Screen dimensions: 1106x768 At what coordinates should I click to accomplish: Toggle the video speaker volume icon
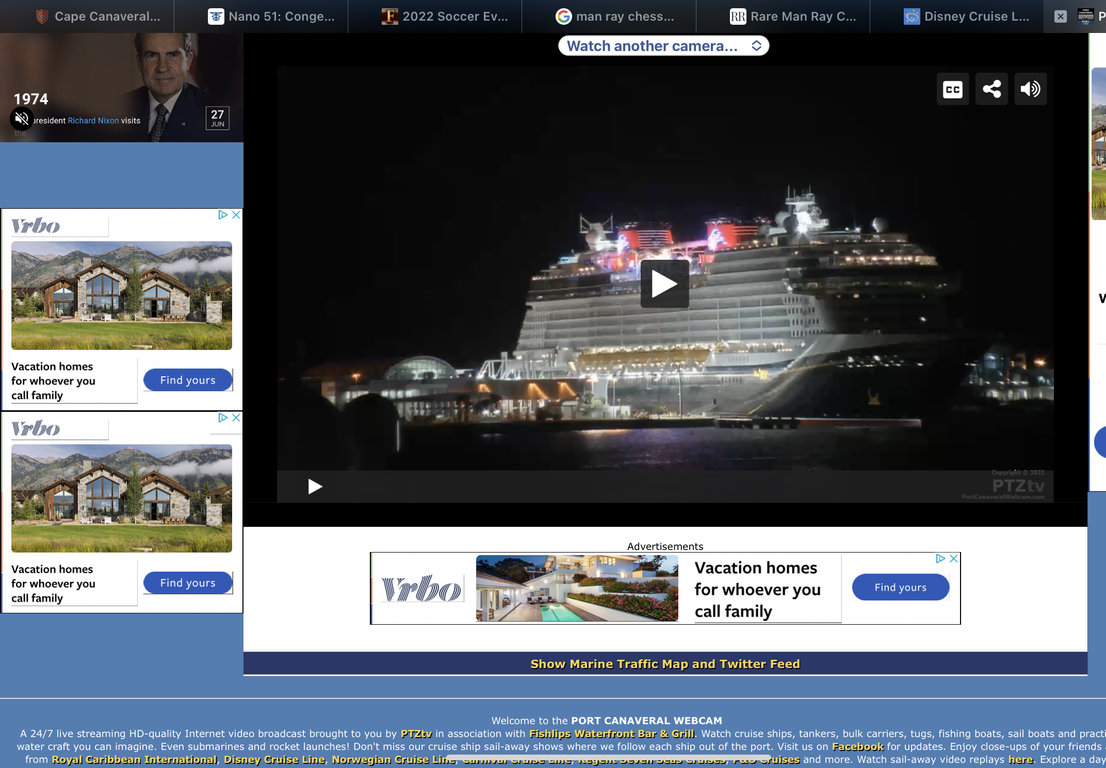(1030, 89)
